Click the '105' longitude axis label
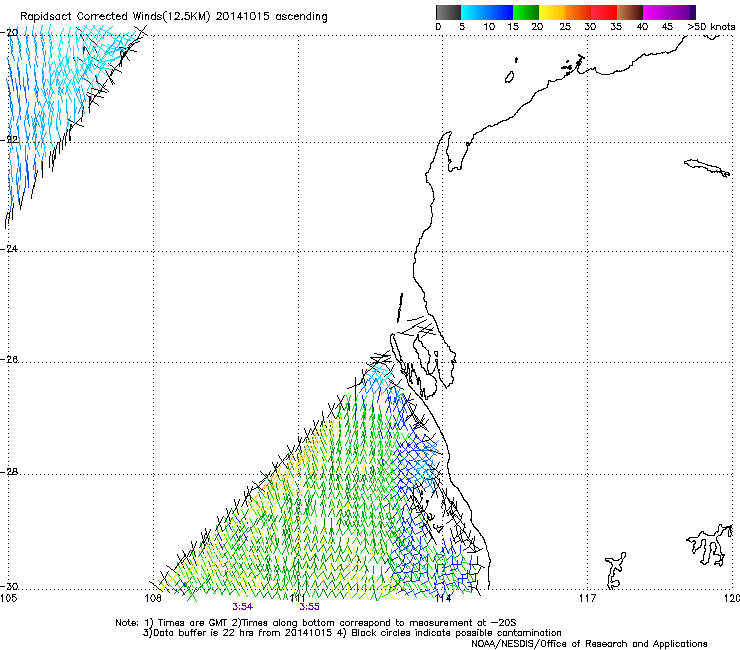Screen dimensions: 740x650 (8, 598)
